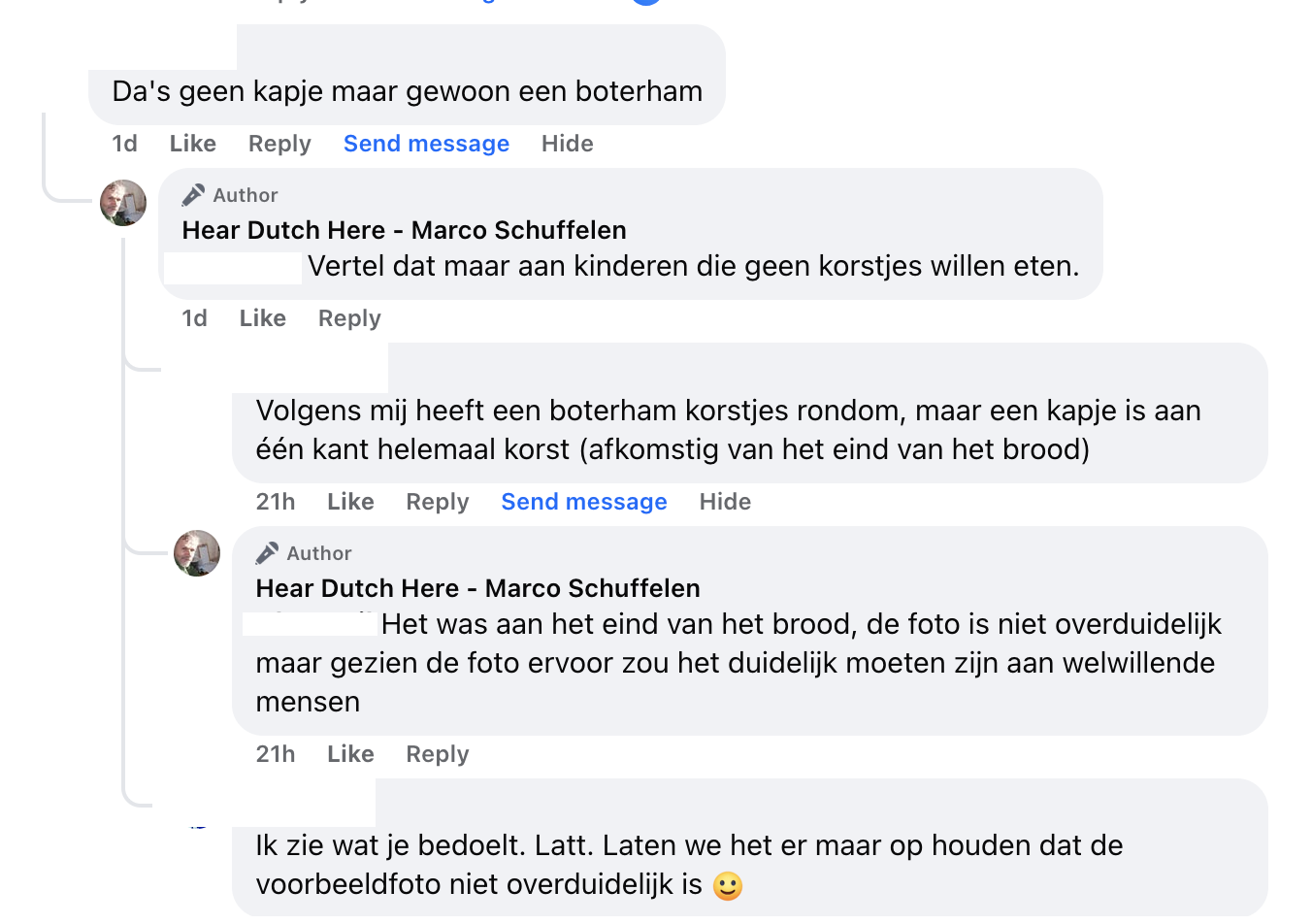1312x924 pixels.
Task: Reply to the "gewoon een boterham" comment
Action: pos(279,144)
